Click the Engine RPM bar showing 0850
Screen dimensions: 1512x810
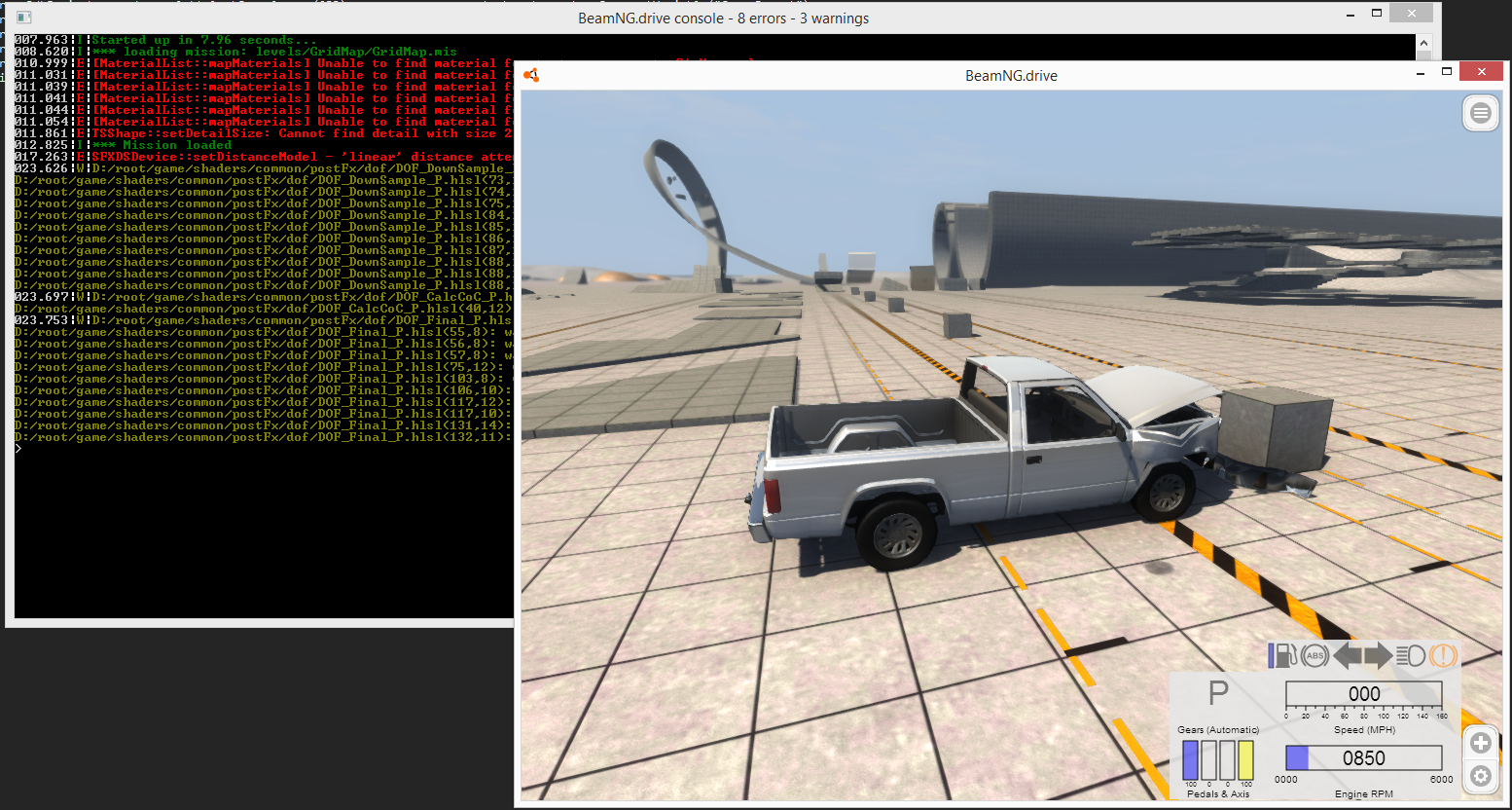click(x=1364, y=758)
